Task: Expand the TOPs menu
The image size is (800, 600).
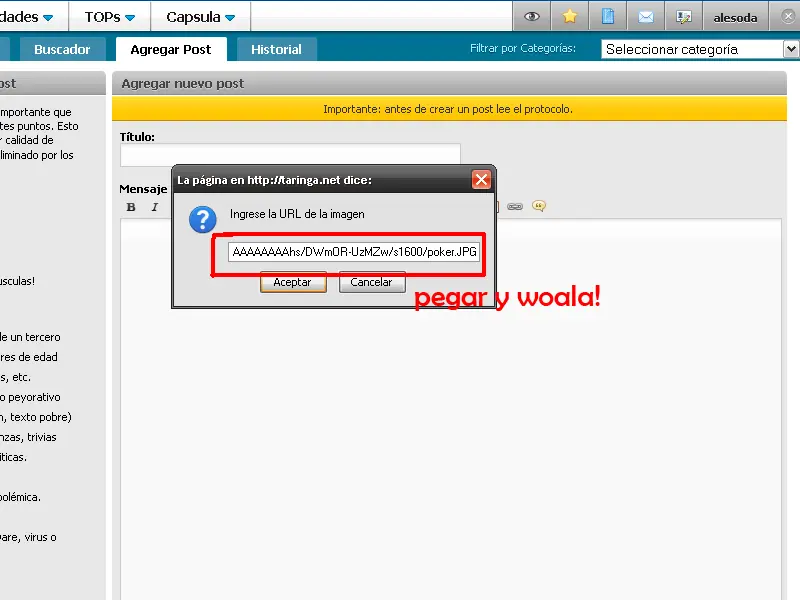Action: point(110,17)
